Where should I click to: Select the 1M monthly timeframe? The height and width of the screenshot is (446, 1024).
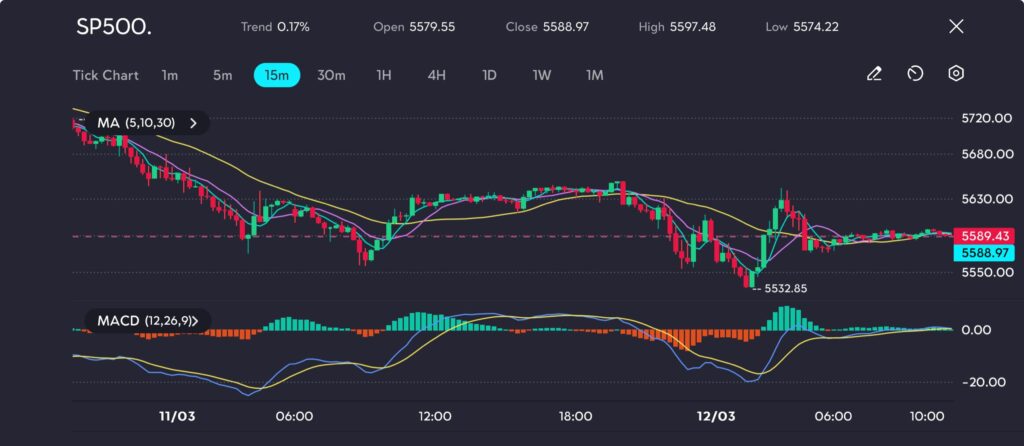click(x=595, y=75)
